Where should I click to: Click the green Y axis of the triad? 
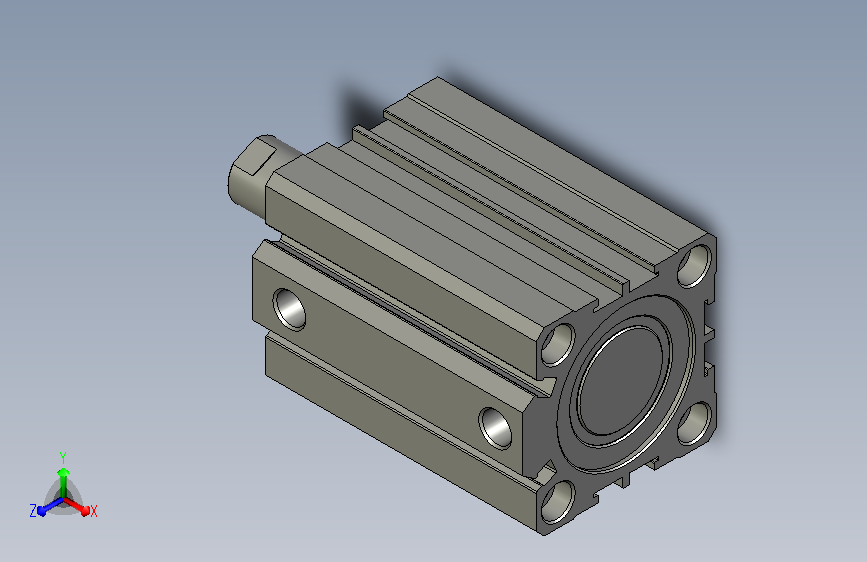click(x=64, y=483)
